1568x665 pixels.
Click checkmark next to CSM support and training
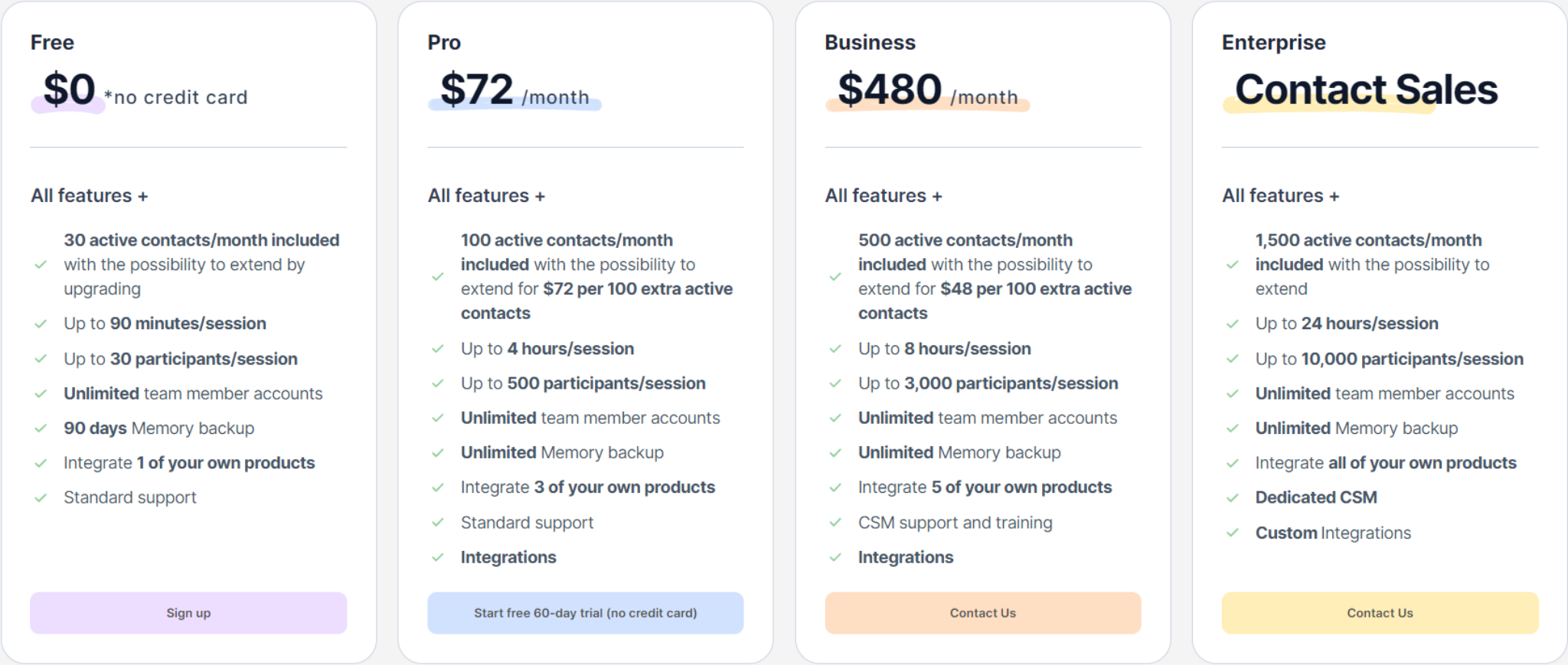pos(835,523)
